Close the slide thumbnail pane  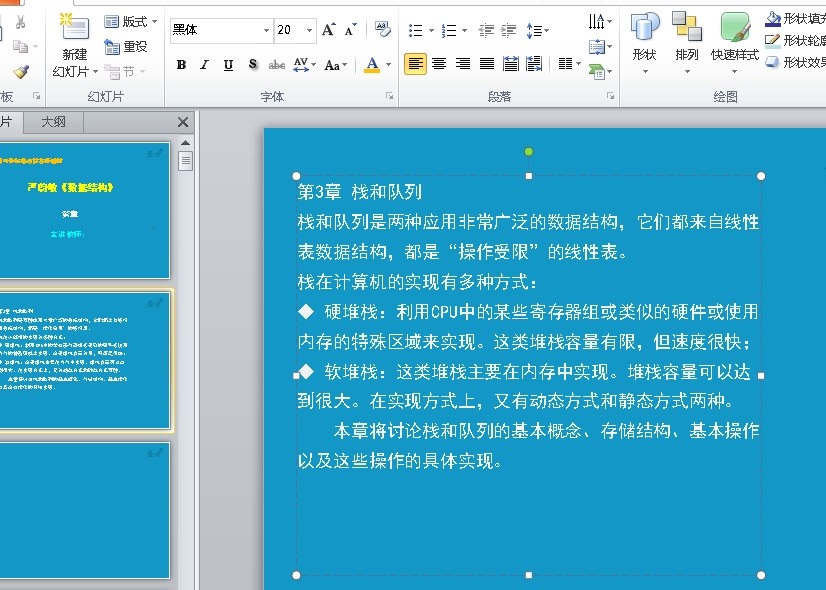pos(183,122)
